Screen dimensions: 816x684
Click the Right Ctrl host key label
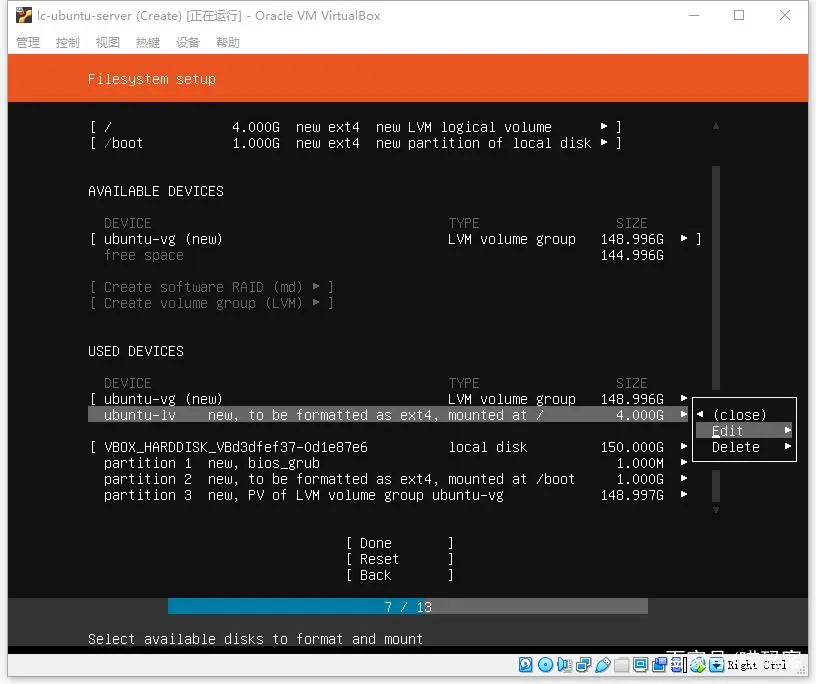pyautogui.click(x=757, y=665)
